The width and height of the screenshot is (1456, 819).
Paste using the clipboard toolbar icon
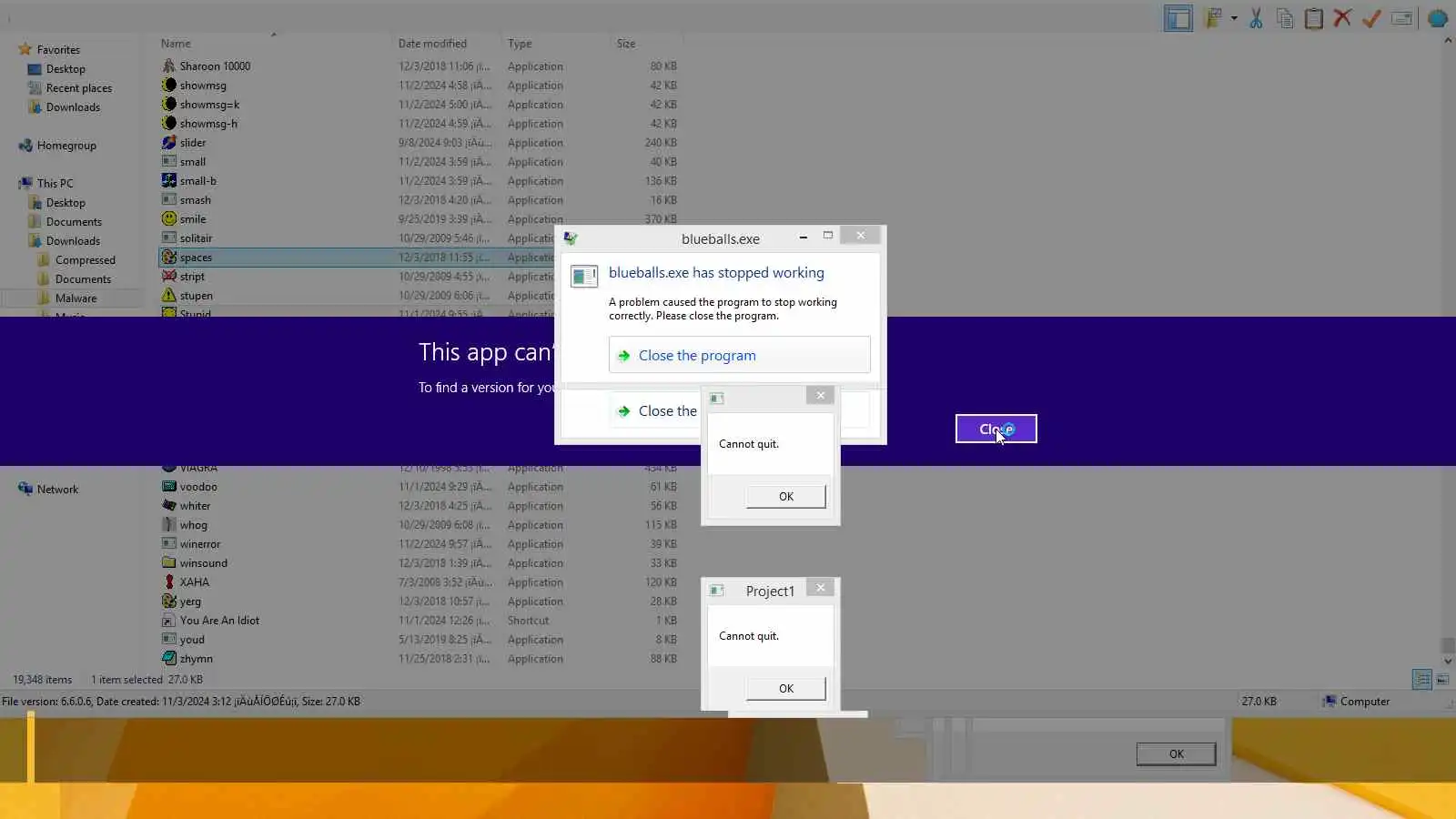1313,18
